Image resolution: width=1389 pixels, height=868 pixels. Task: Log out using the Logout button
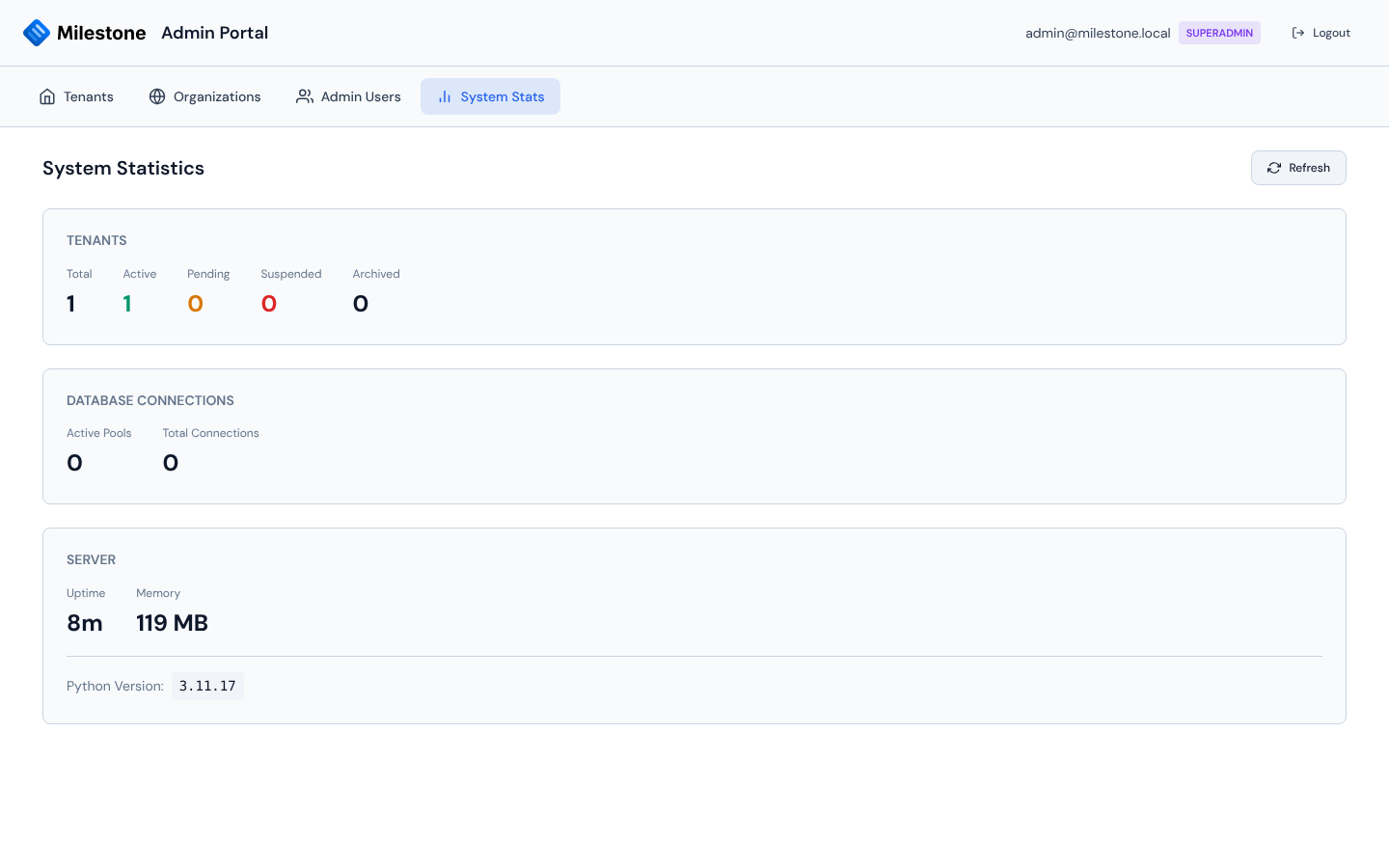[x=1321, y=33]
